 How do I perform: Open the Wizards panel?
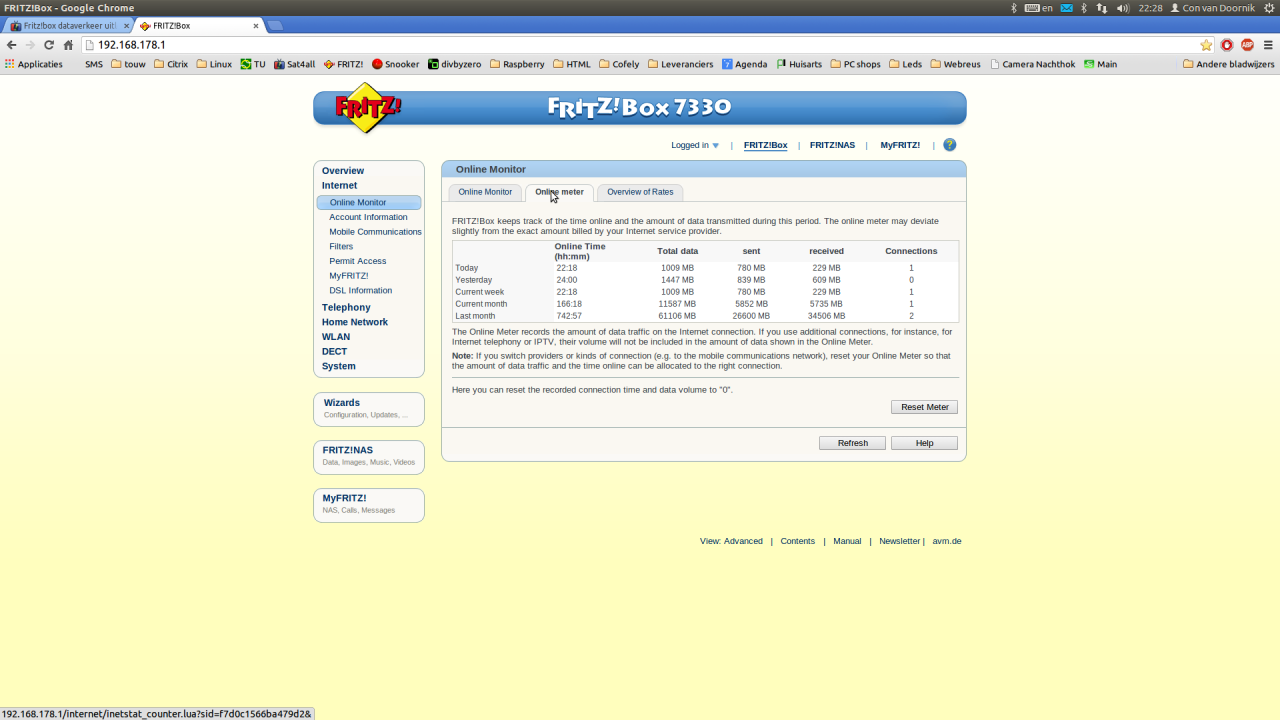point(369,409)
